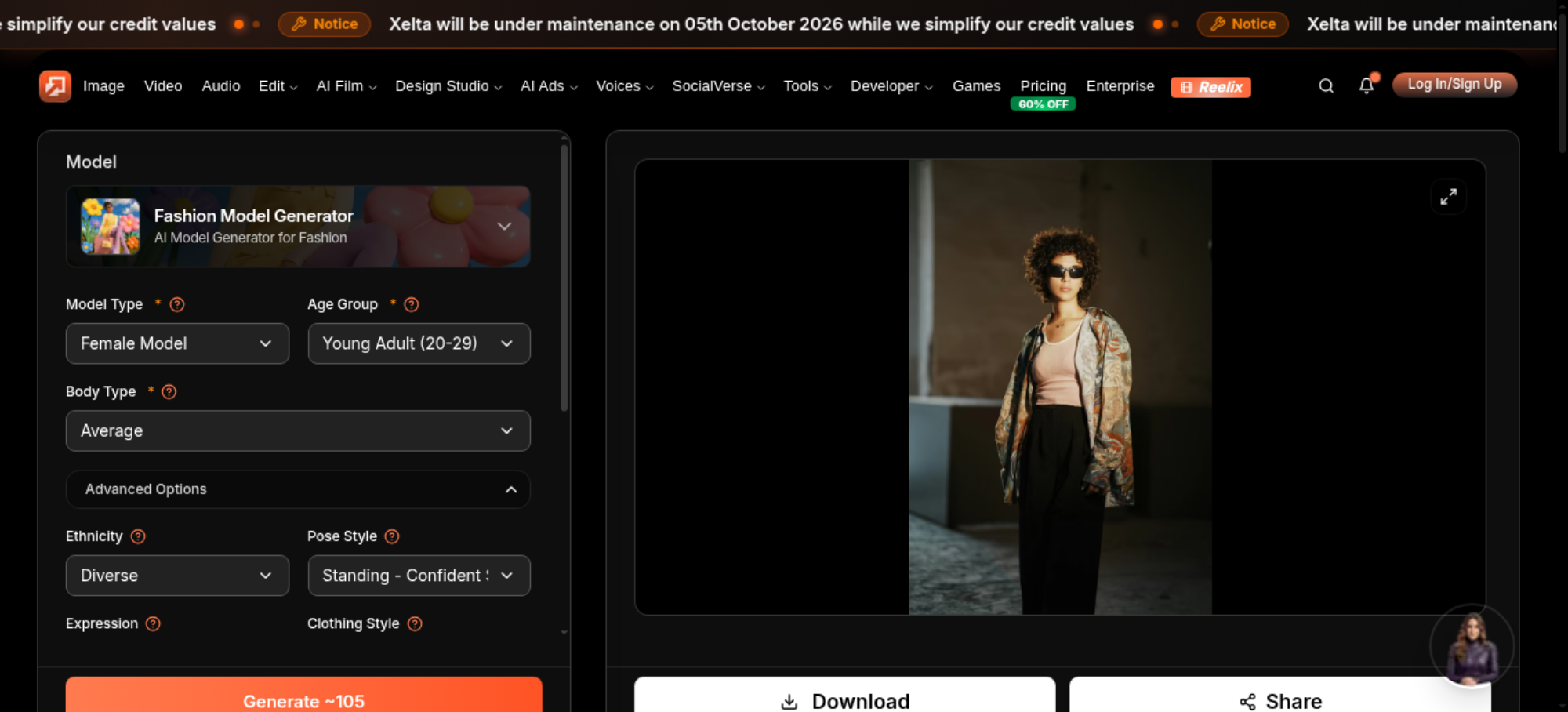
Task: Open the Ethnicity dropdown (Diverse)
Action: coord(177,576)
